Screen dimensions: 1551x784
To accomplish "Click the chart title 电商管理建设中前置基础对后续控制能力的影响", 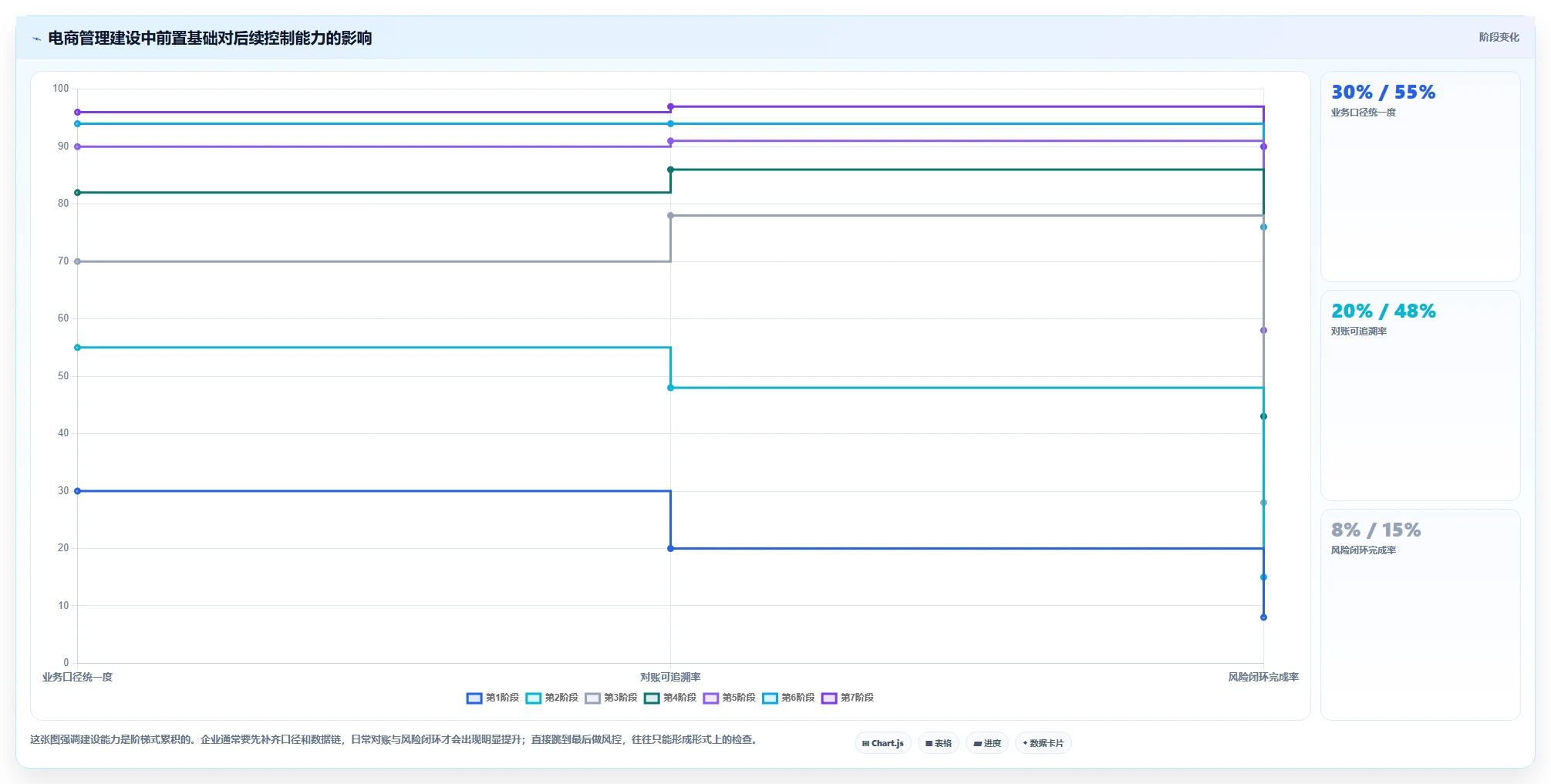I will (210, 38).
